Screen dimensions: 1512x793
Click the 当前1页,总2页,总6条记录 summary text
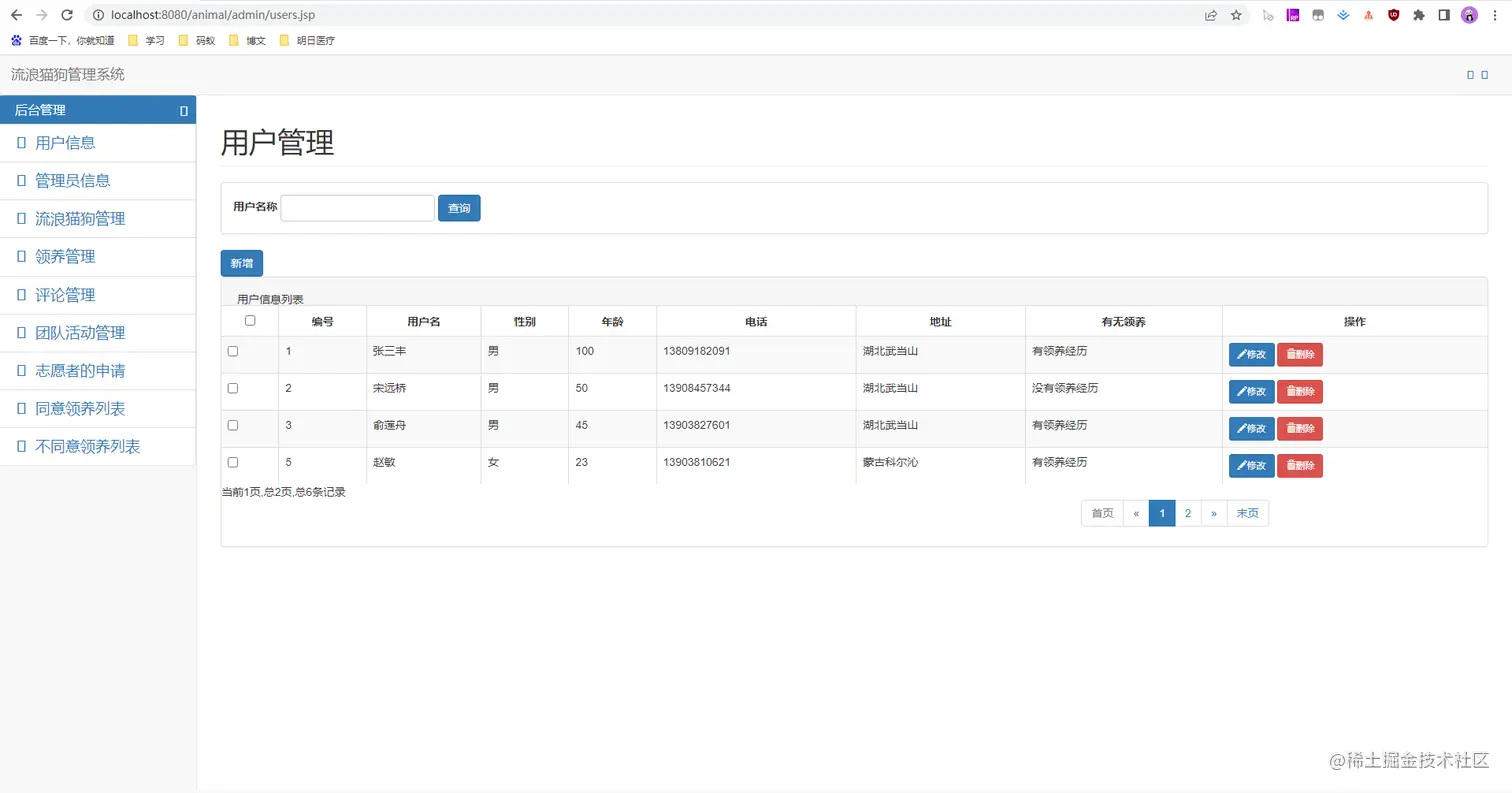[284, 492]
